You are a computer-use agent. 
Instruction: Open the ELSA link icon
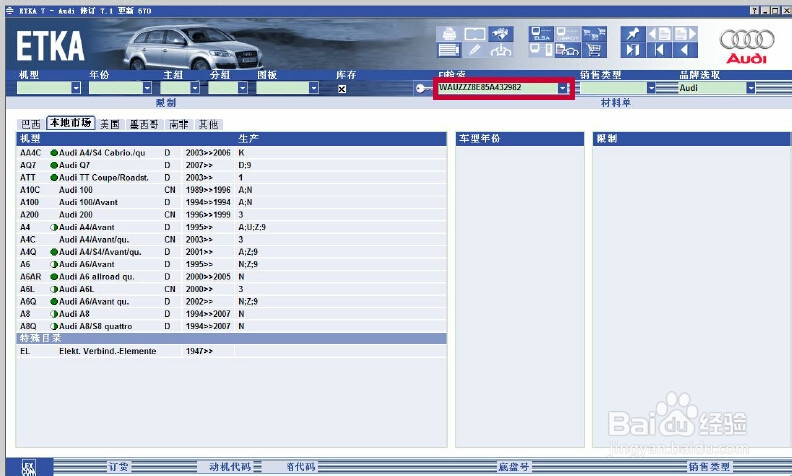tap(541, 34)
